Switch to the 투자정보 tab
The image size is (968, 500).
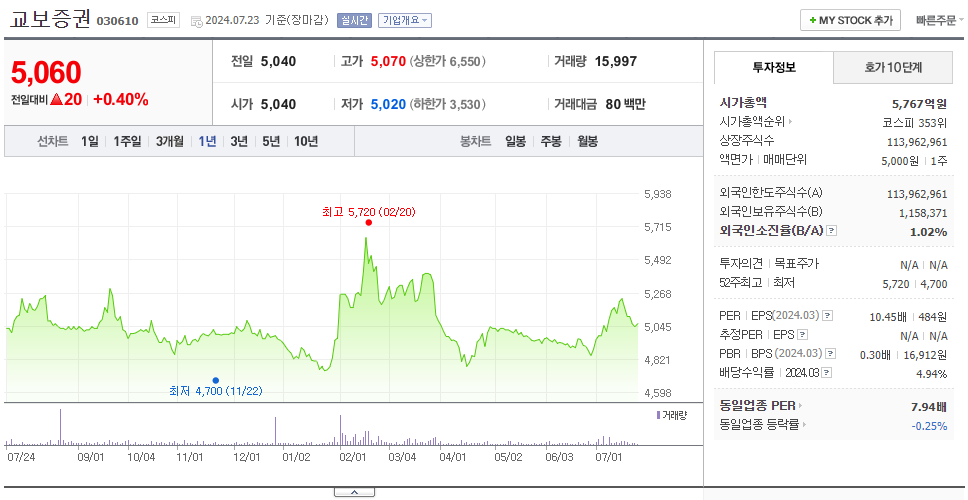774,68
